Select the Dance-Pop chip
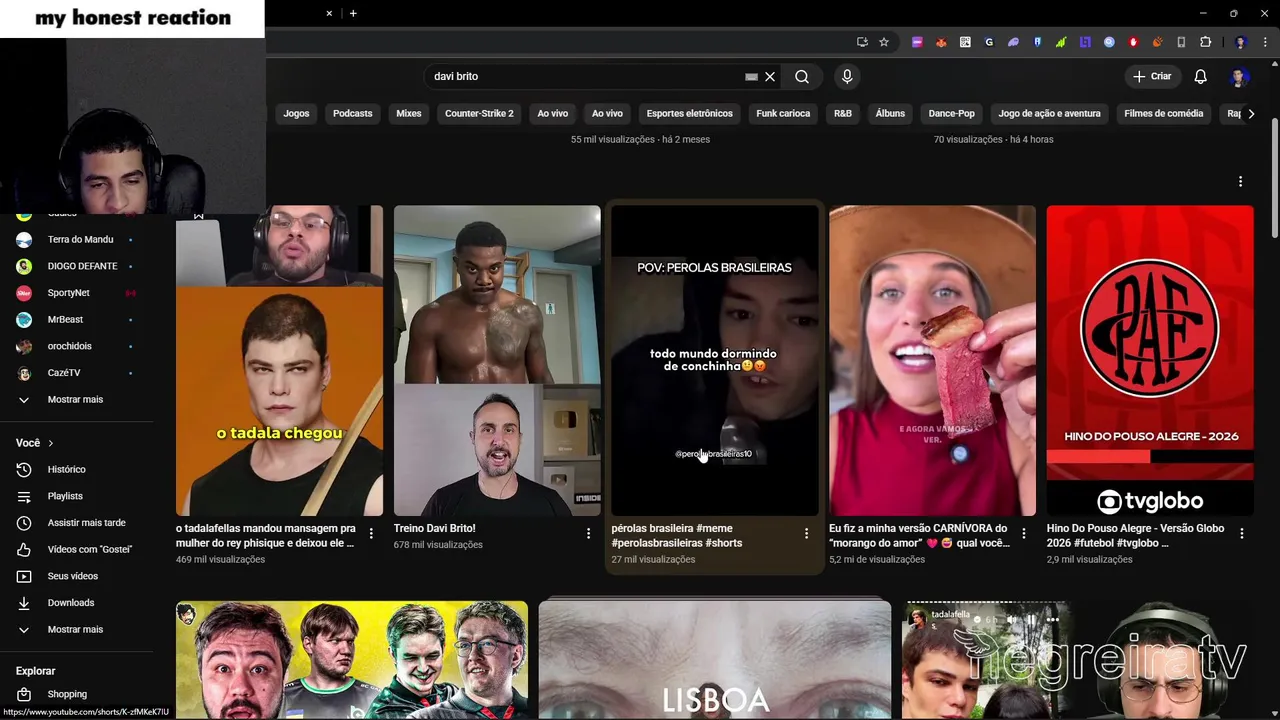This screenshot has width=1280, height=720. [951, 114]
